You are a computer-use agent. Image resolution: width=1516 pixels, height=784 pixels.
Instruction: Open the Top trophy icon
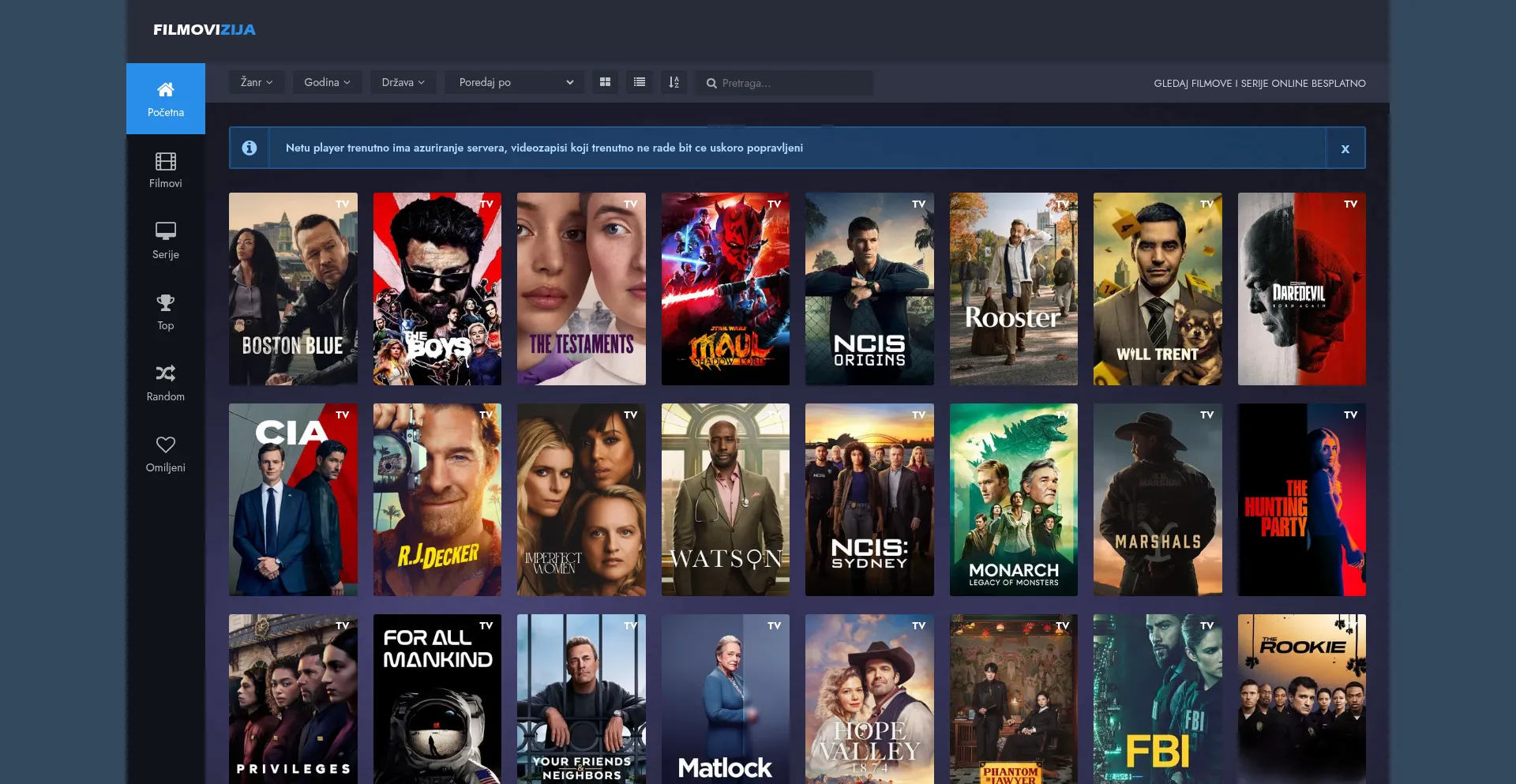point(166,302)
